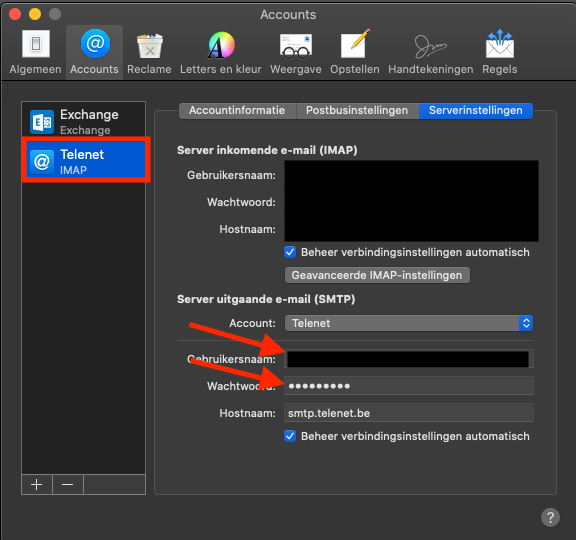Open Letters en kleur preferences

[221, 53]
